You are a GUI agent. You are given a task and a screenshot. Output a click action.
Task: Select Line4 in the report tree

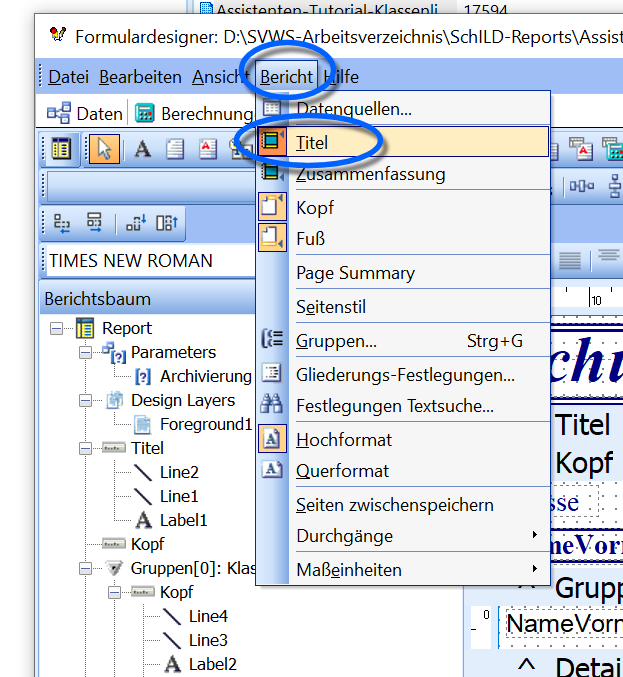click(208, 616)
